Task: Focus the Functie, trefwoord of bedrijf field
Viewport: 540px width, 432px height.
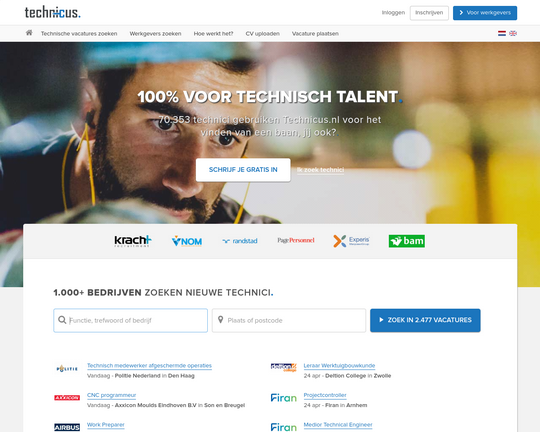Action: (x=131, y=320)
